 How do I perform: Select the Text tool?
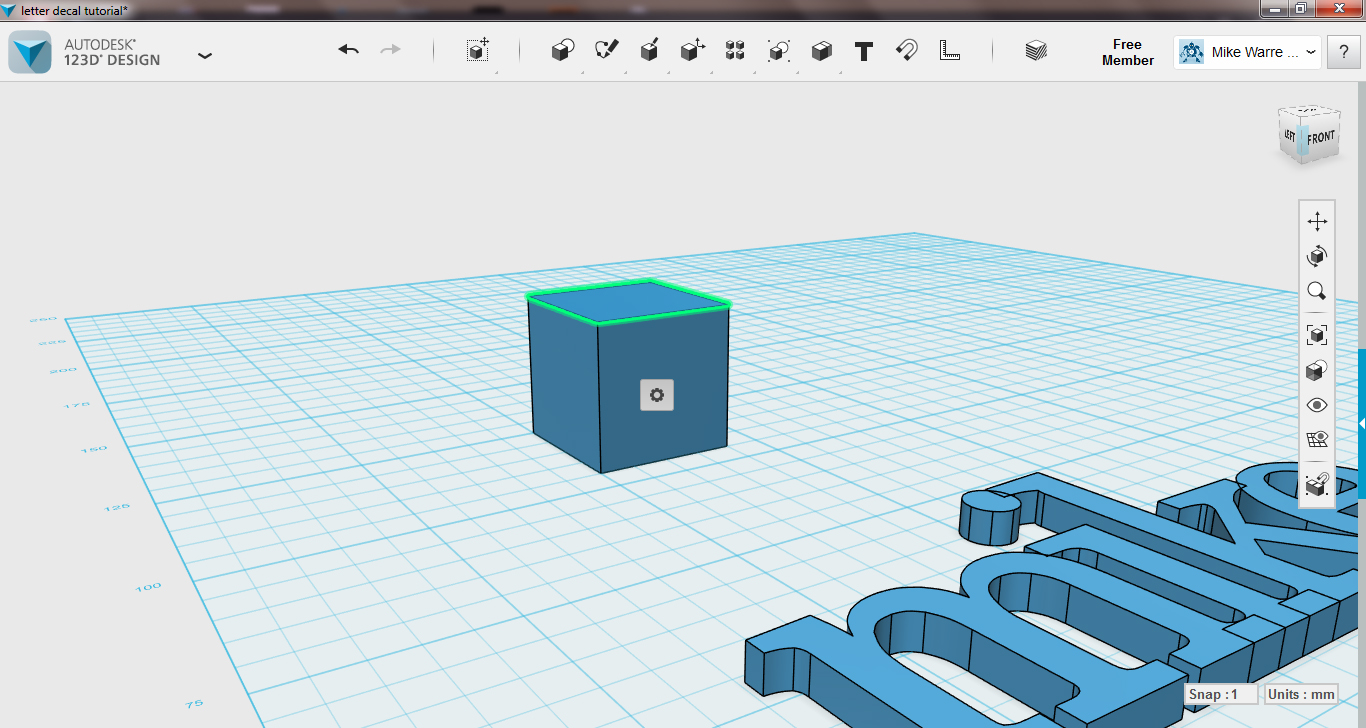coord(864,51)
